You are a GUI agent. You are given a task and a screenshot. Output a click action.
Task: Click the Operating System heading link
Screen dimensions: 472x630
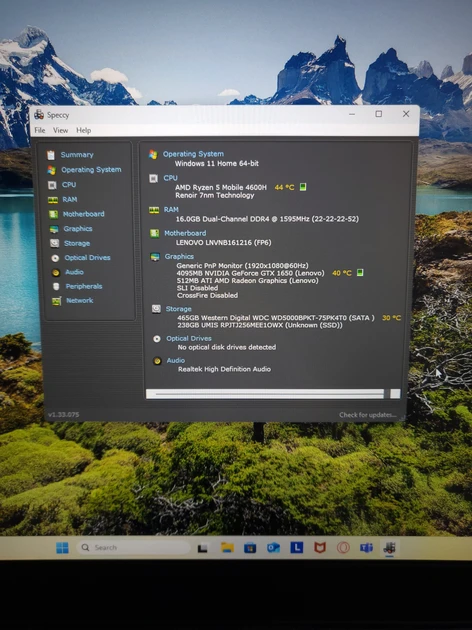click(193, 154)
